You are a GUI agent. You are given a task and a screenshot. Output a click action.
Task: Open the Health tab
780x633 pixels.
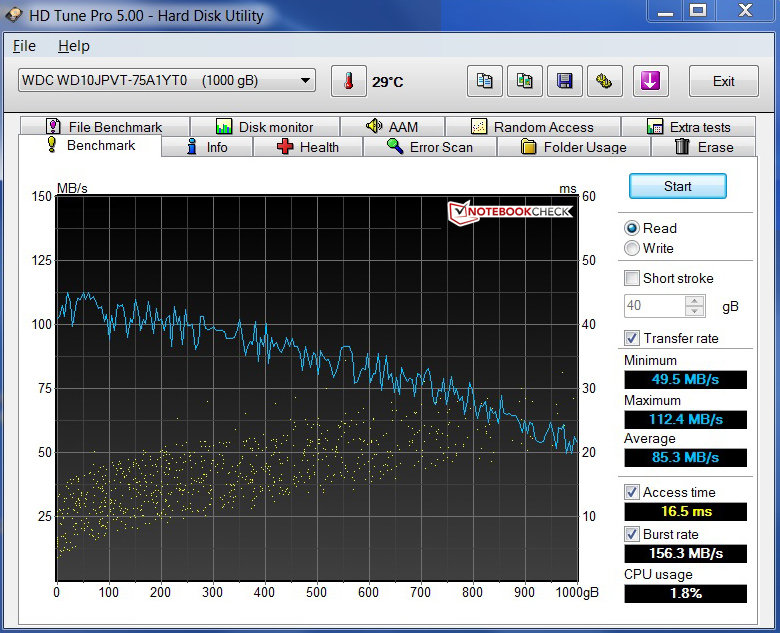pos(307,147)
